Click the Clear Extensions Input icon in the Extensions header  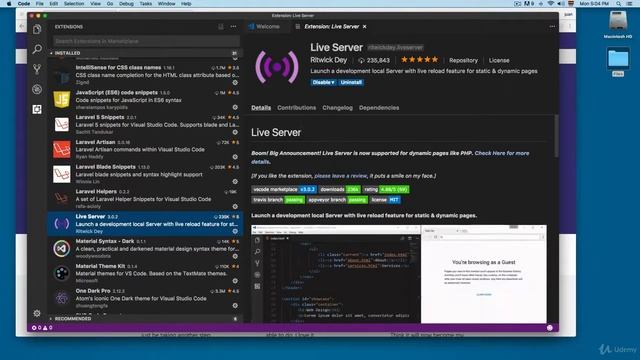tap(221, 27)
